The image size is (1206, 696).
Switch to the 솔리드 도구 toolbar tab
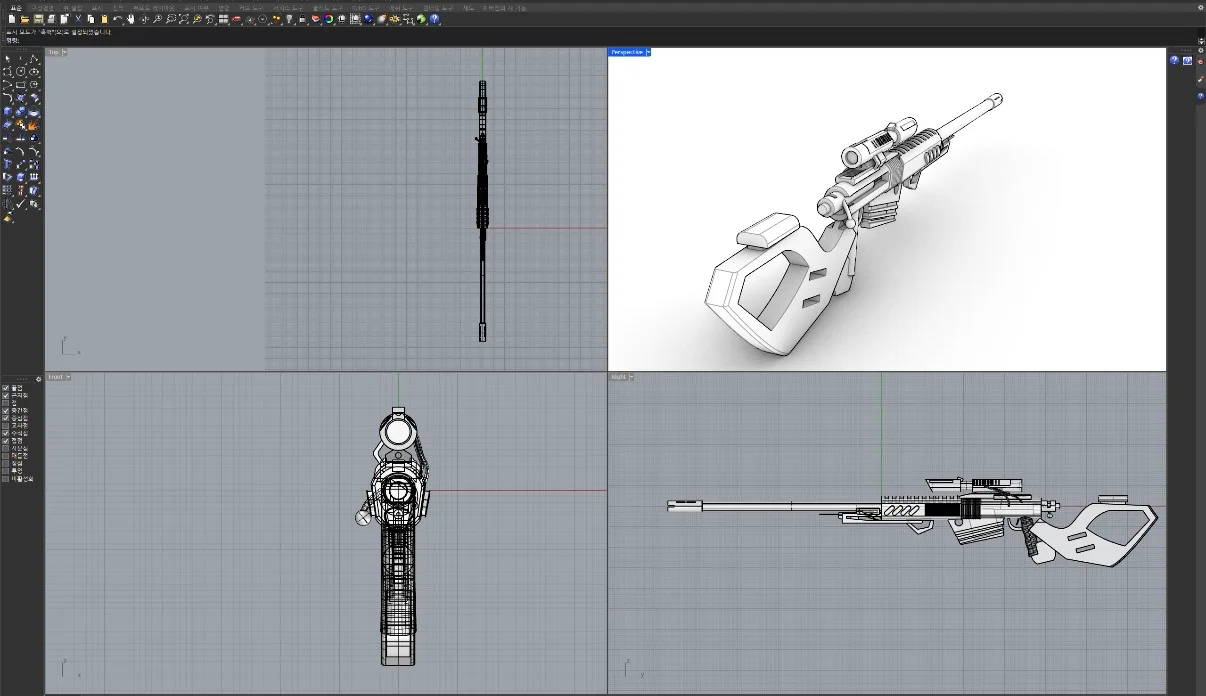coord(326,7)
